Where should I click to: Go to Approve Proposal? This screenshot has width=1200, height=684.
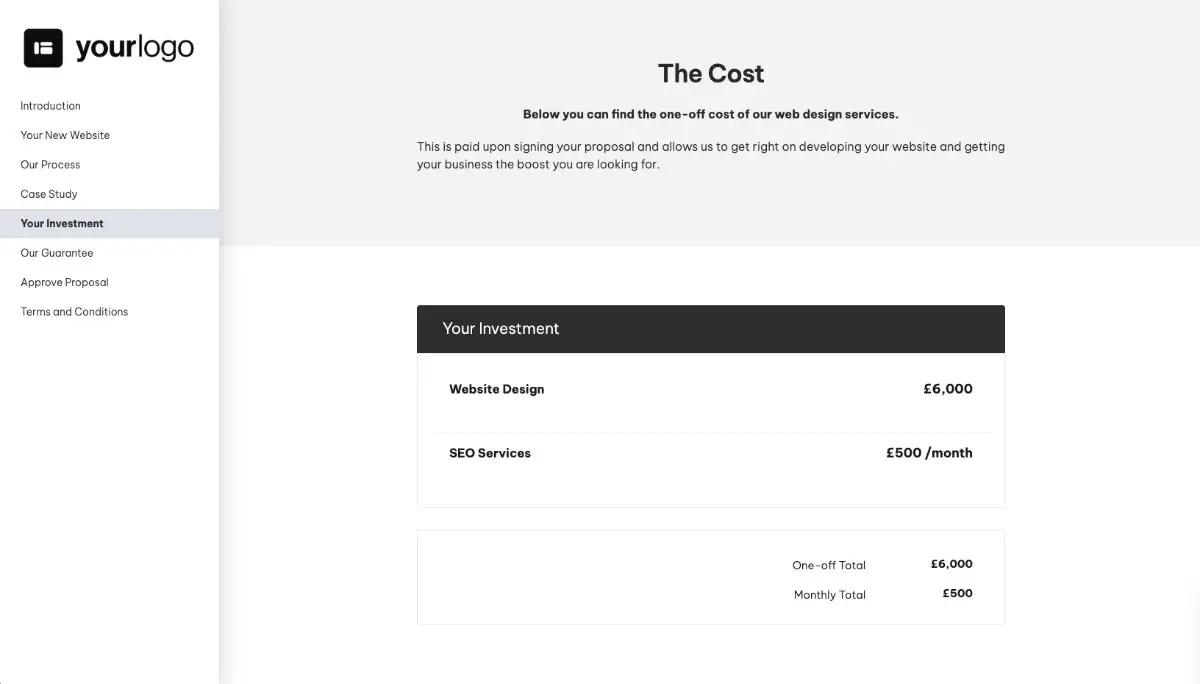pyautogui.click(x=64, y=281)
